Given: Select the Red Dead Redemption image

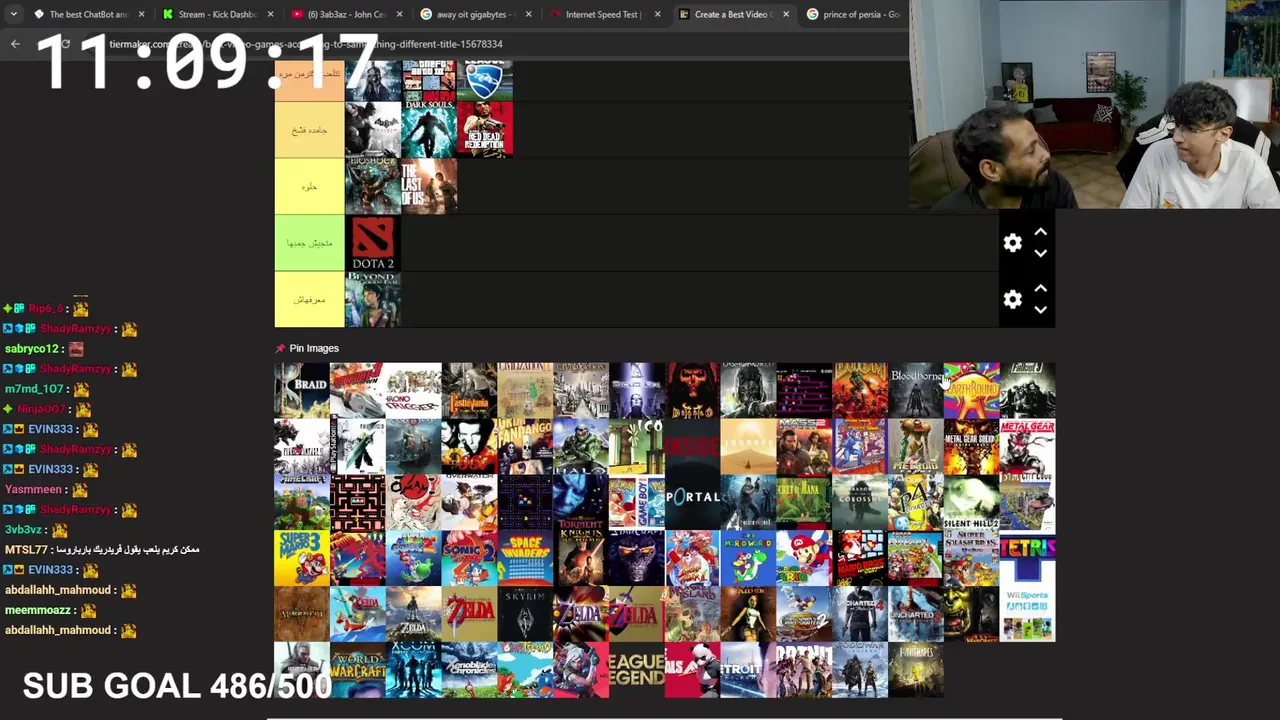Looking at the screenshot, I should pos(485,130).
